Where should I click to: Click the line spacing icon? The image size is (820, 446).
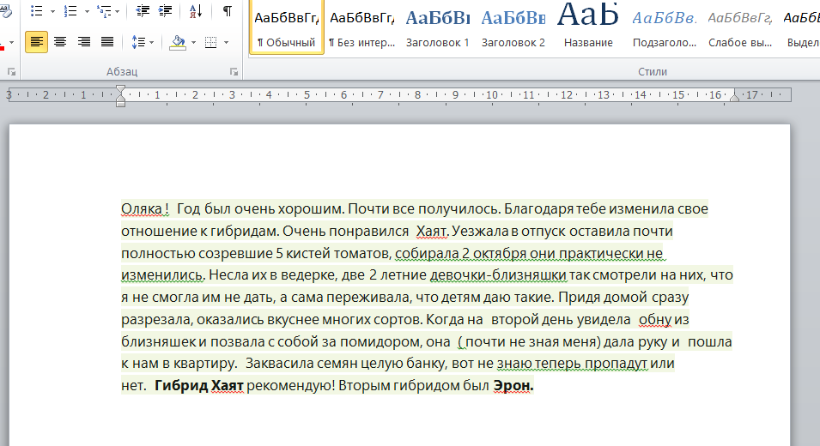pyautogui.click(x=138, y=42)
